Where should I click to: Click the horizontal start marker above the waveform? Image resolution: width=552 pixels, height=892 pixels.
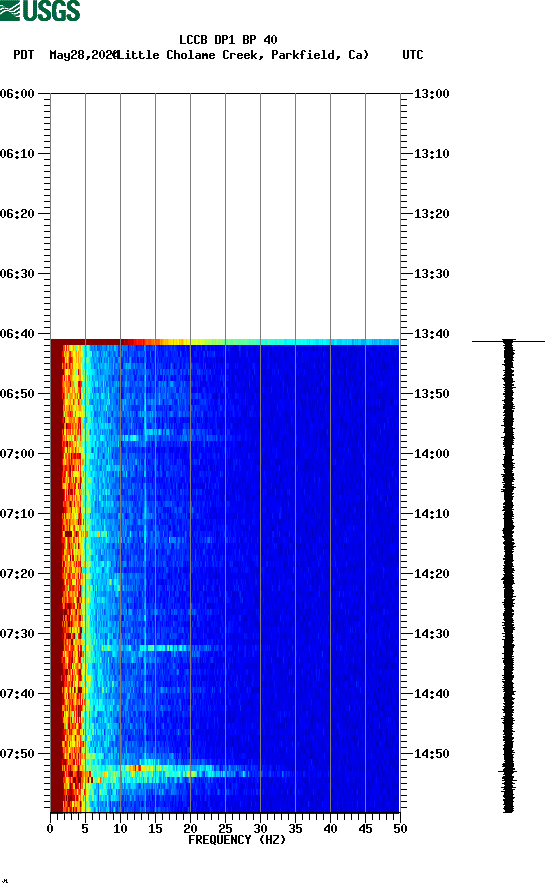[508, 341]
